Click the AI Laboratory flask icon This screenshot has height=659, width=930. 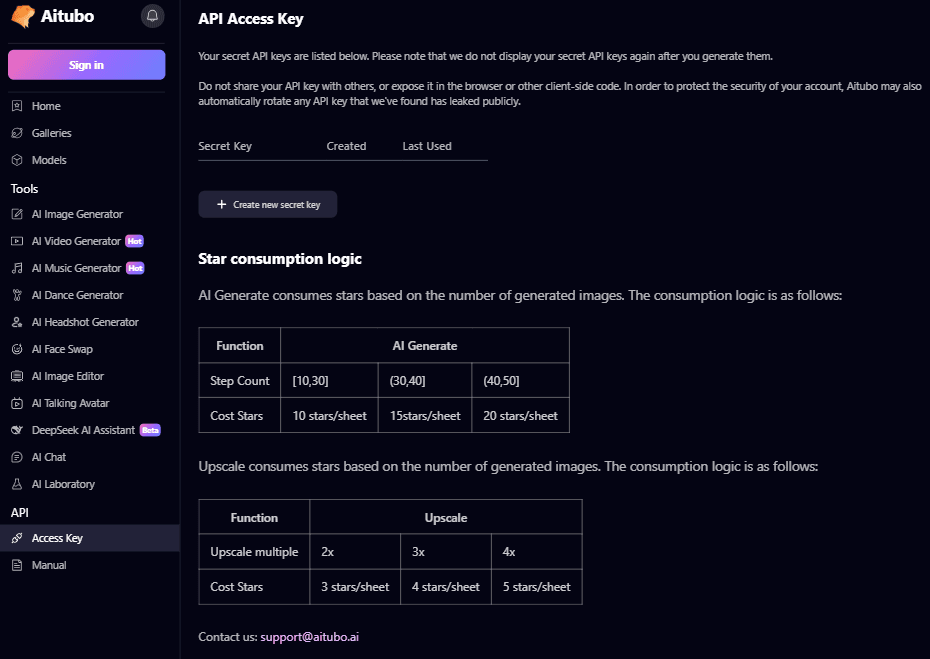[x=17, y=484]
